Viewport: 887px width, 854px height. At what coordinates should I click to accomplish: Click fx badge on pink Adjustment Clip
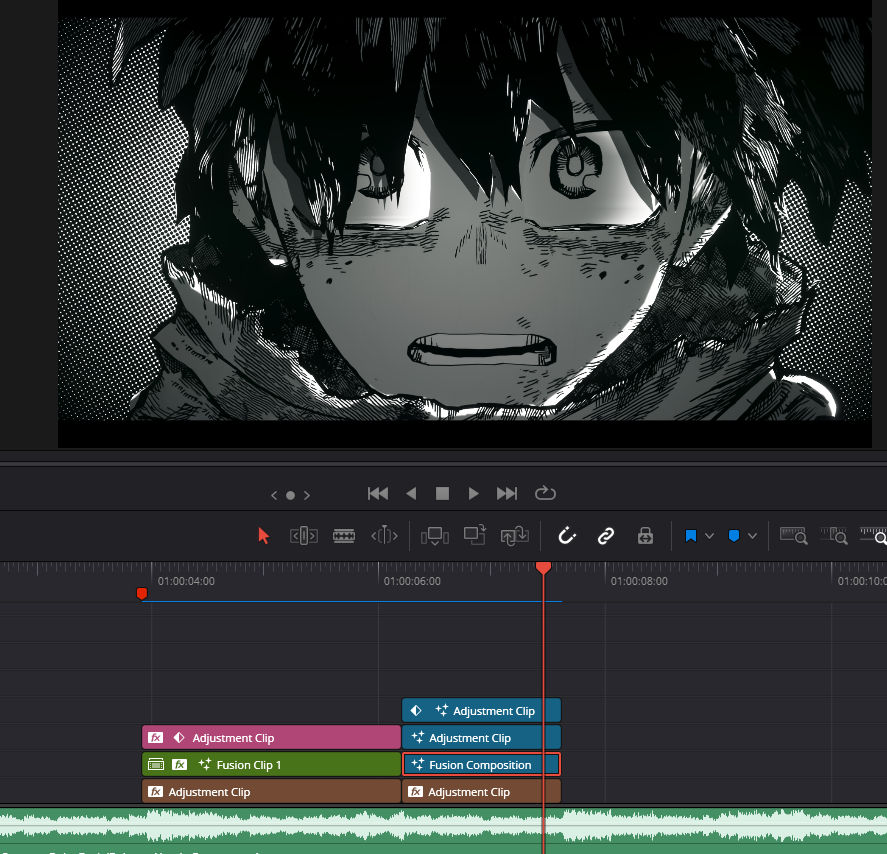click(x=156, y=737)
